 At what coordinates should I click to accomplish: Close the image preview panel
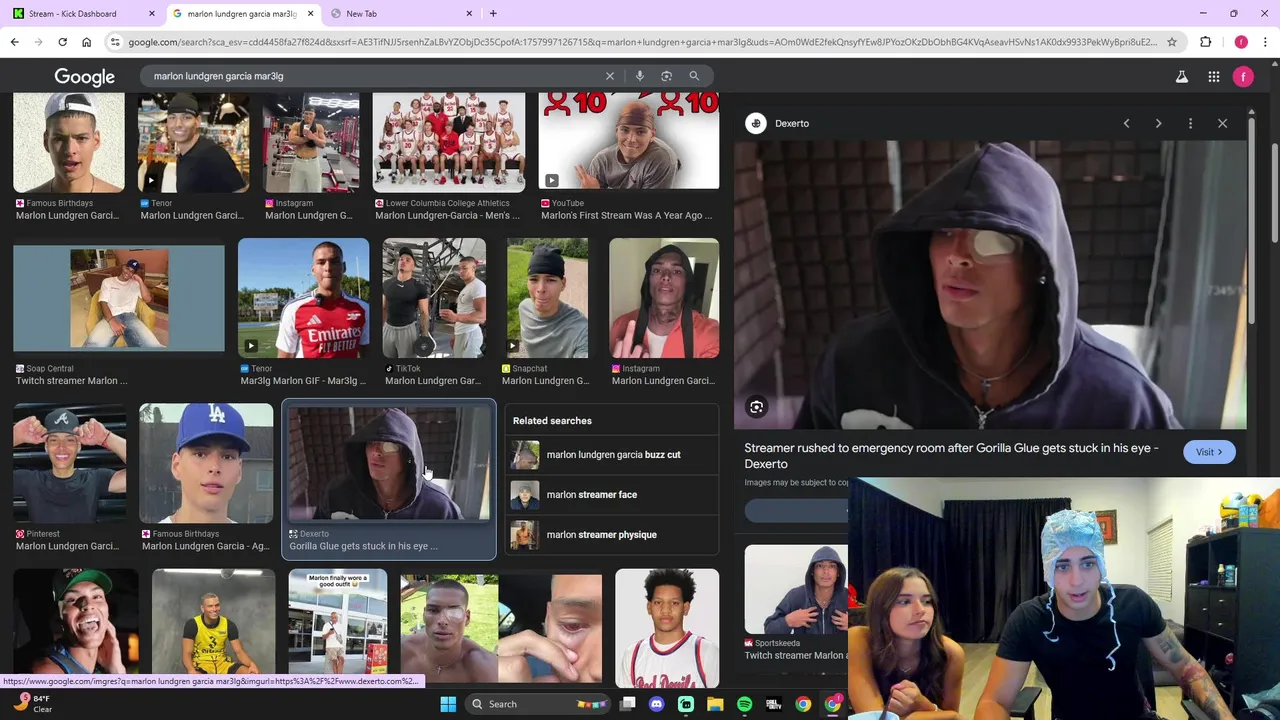coord(1222,123)
